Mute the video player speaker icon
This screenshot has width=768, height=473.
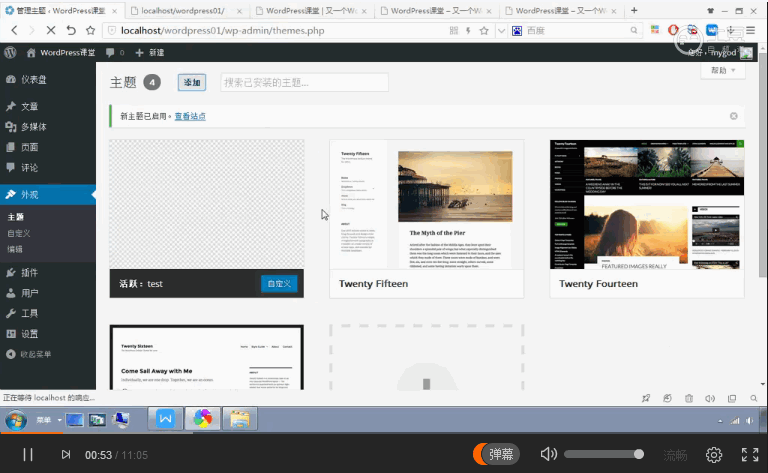(x=549, y=454)
